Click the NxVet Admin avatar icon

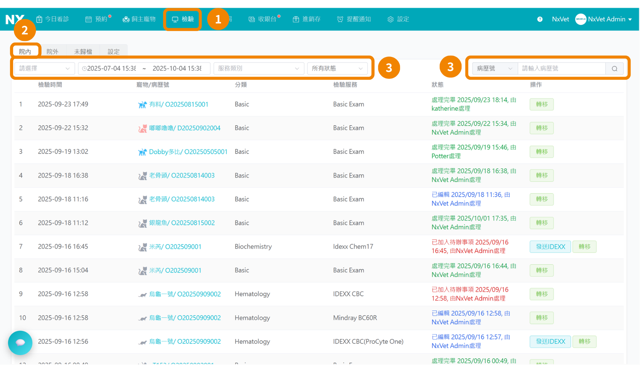(580, 19)
